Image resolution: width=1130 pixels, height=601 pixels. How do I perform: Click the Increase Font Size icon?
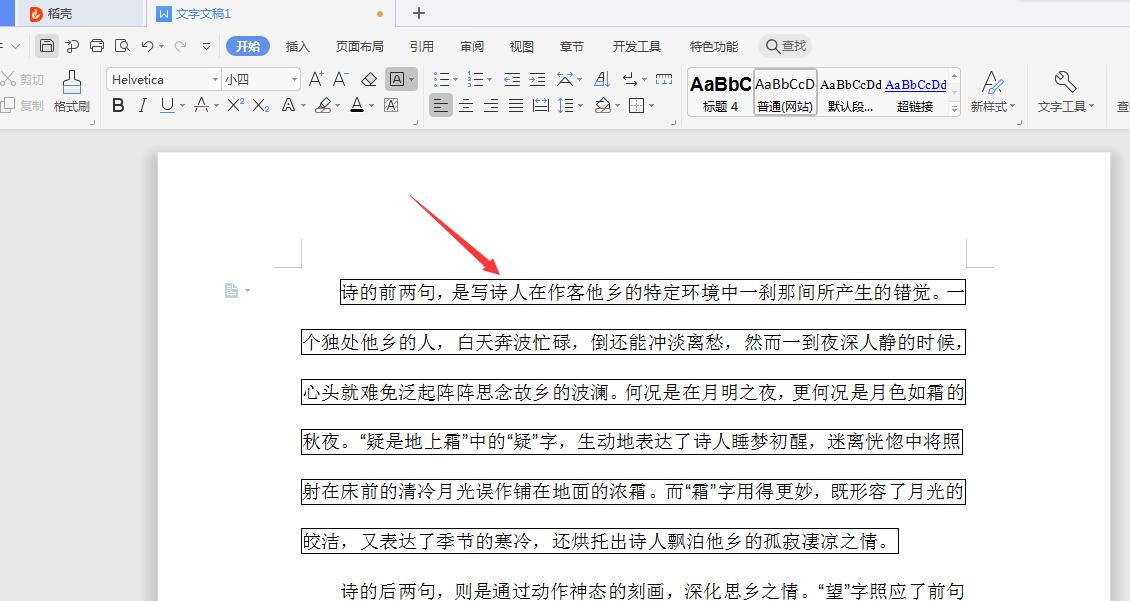tap(314, 79)
